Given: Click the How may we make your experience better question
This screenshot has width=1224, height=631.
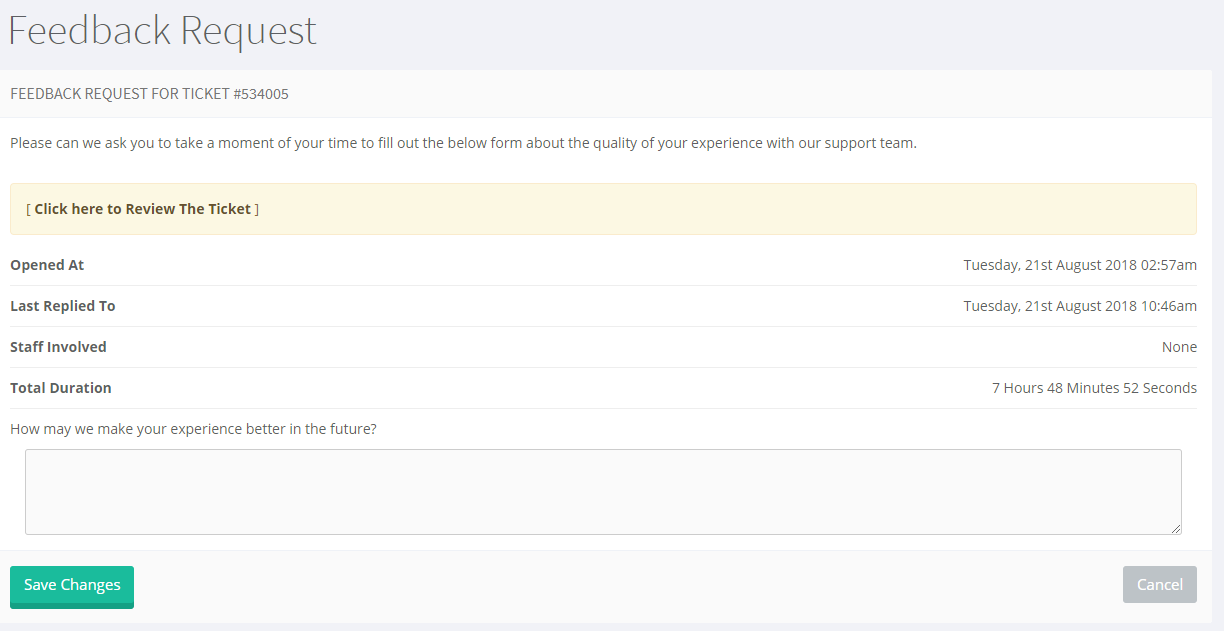Looking at the screenshot, I should coord(193,429).
